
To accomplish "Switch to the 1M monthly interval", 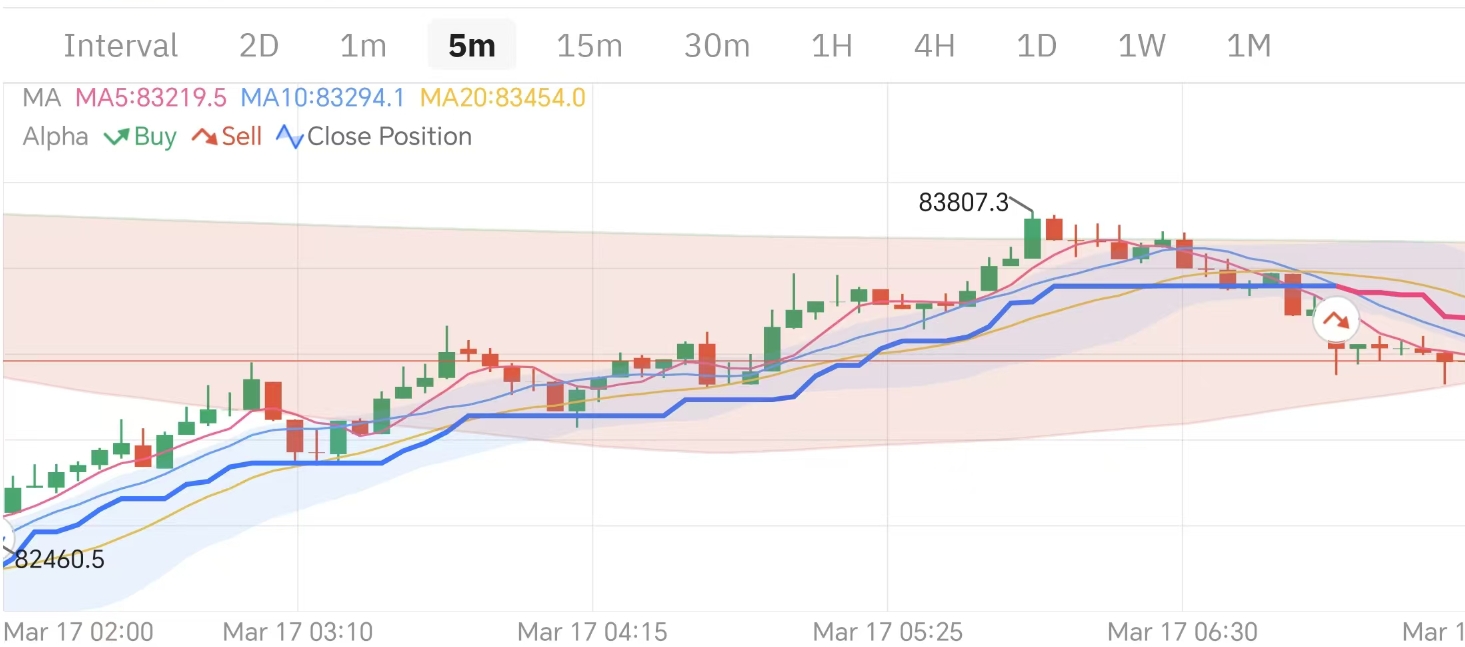I will (1248, 46).
